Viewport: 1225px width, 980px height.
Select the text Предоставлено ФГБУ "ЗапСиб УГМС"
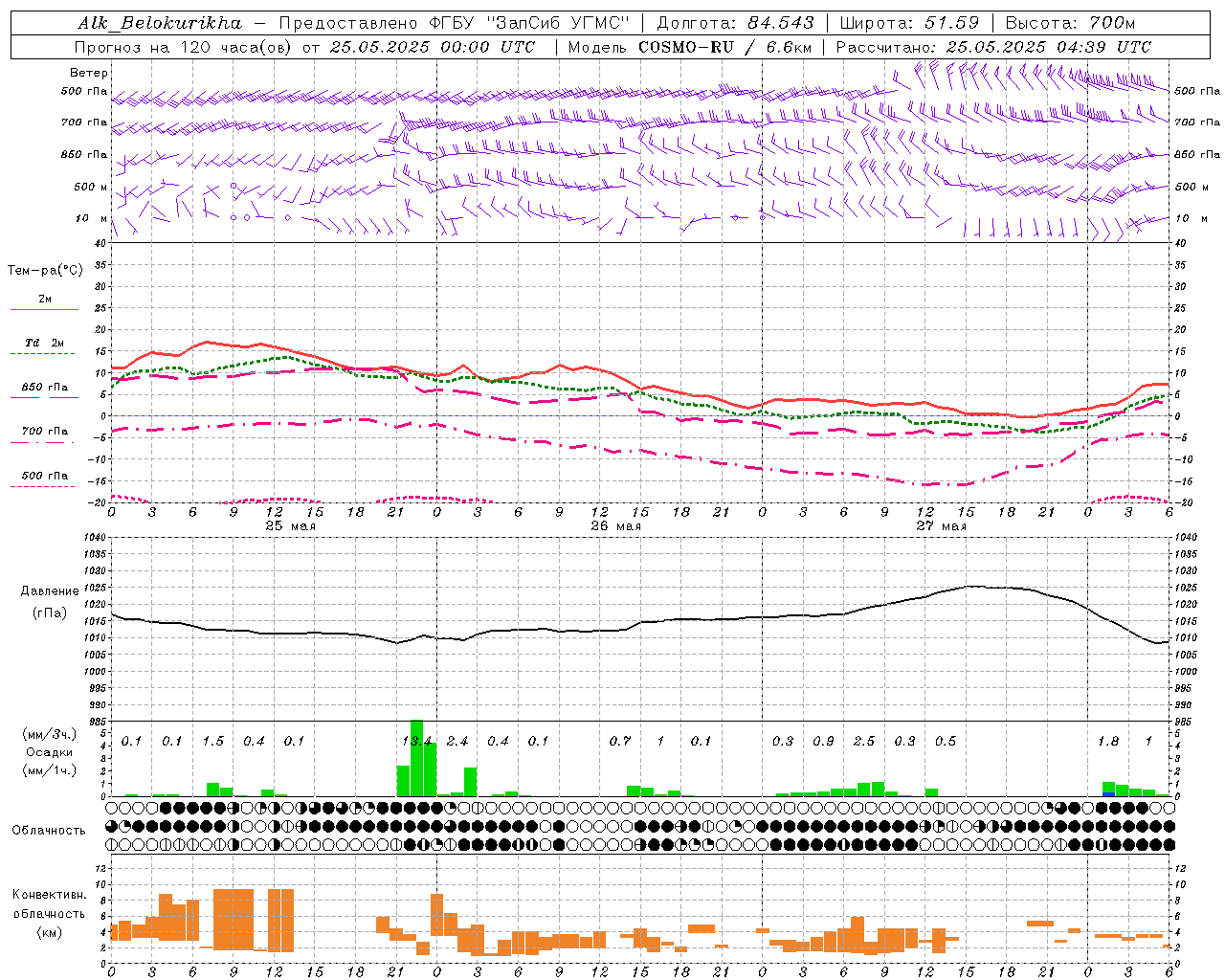(x=455, y=23)
